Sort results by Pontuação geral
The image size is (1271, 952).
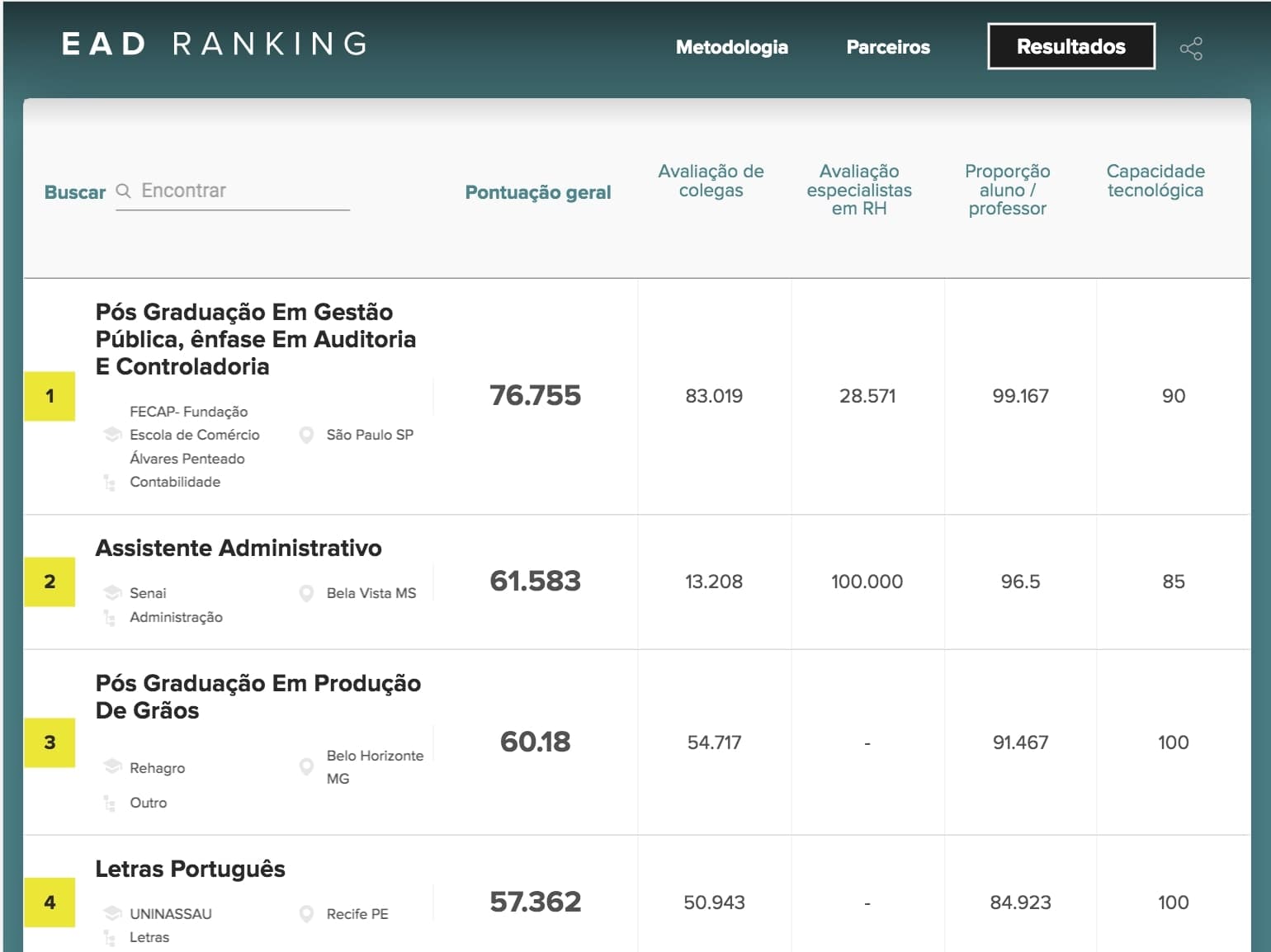click(x=537, y=191)
